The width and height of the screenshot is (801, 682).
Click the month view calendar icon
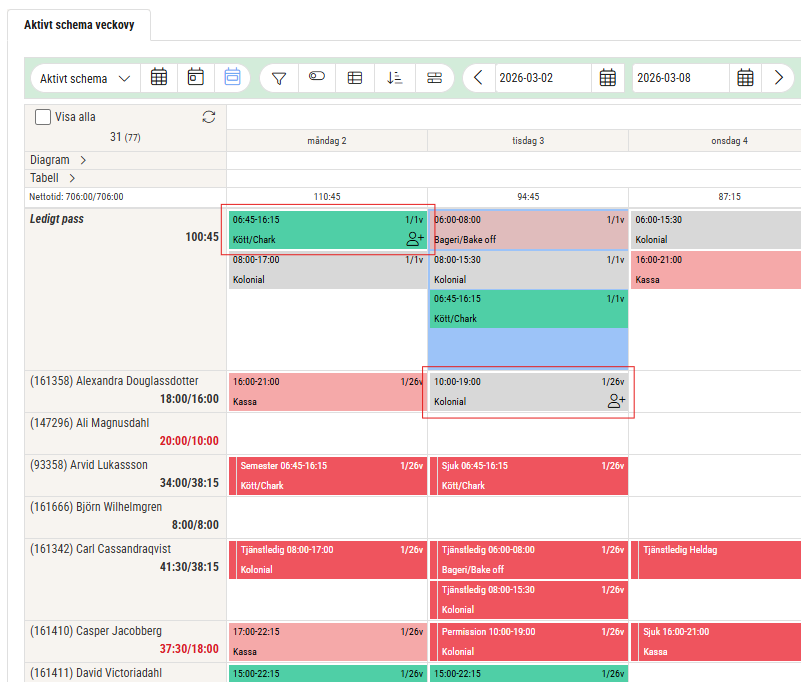tap(159, 78)
